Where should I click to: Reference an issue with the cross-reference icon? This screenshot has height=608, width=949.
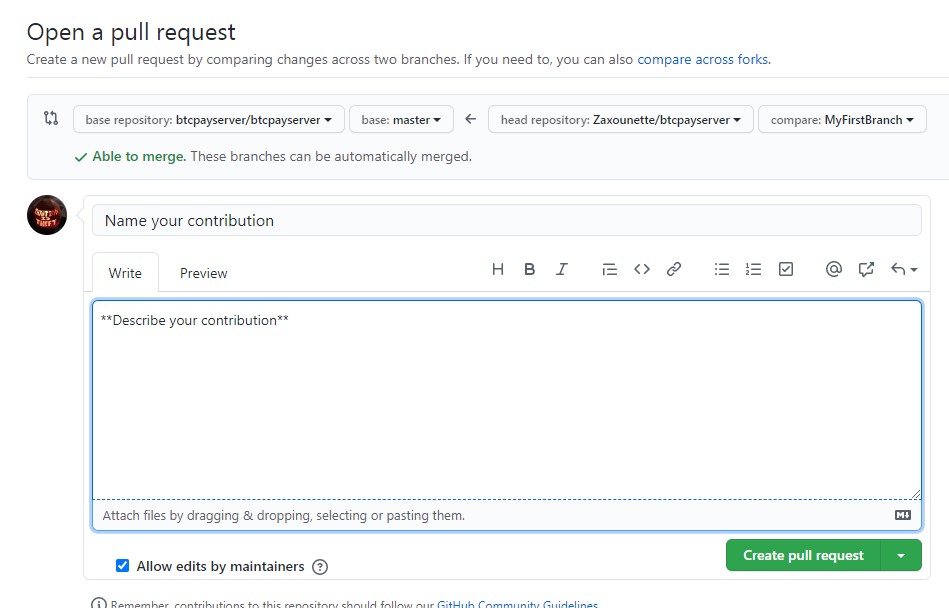pos(865,269)
